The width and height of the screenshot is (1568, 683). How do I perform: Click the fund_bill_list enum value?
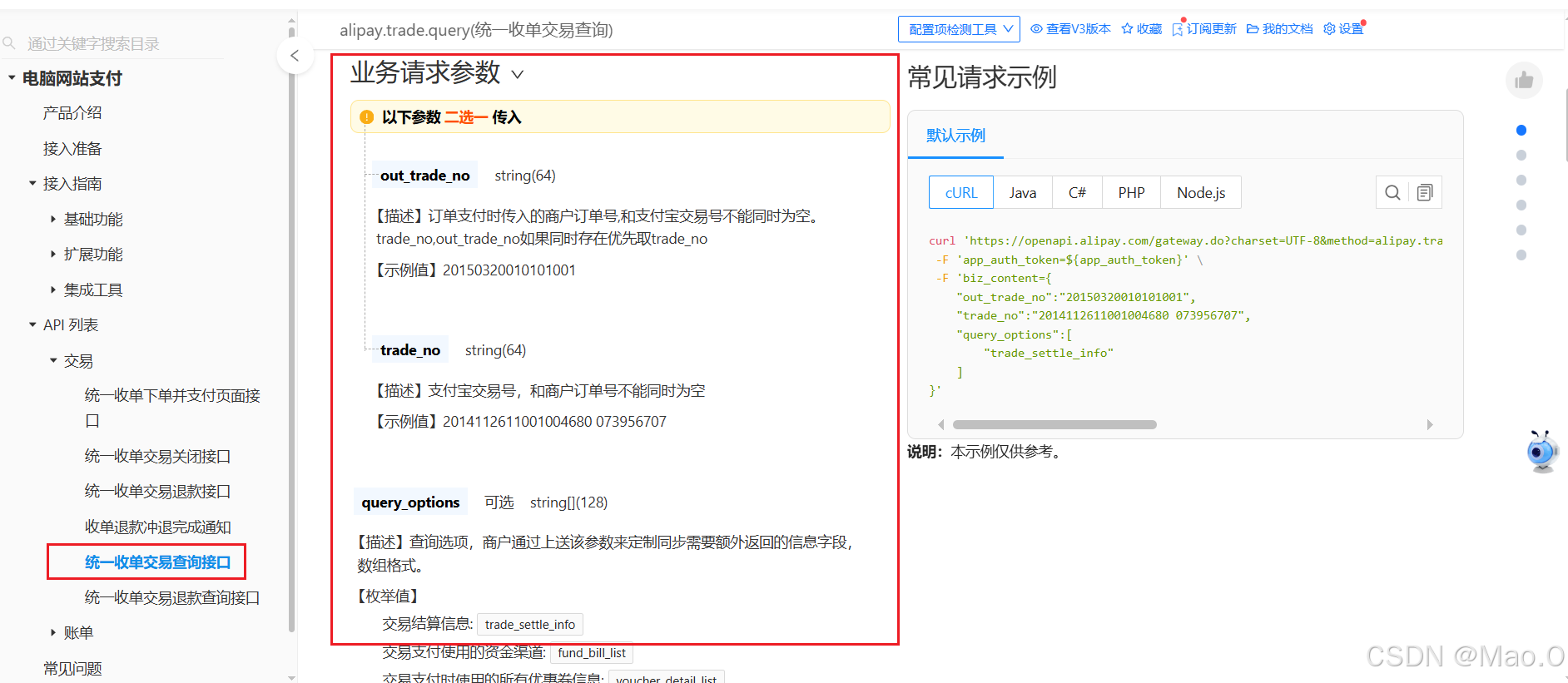tap(592, 653)
